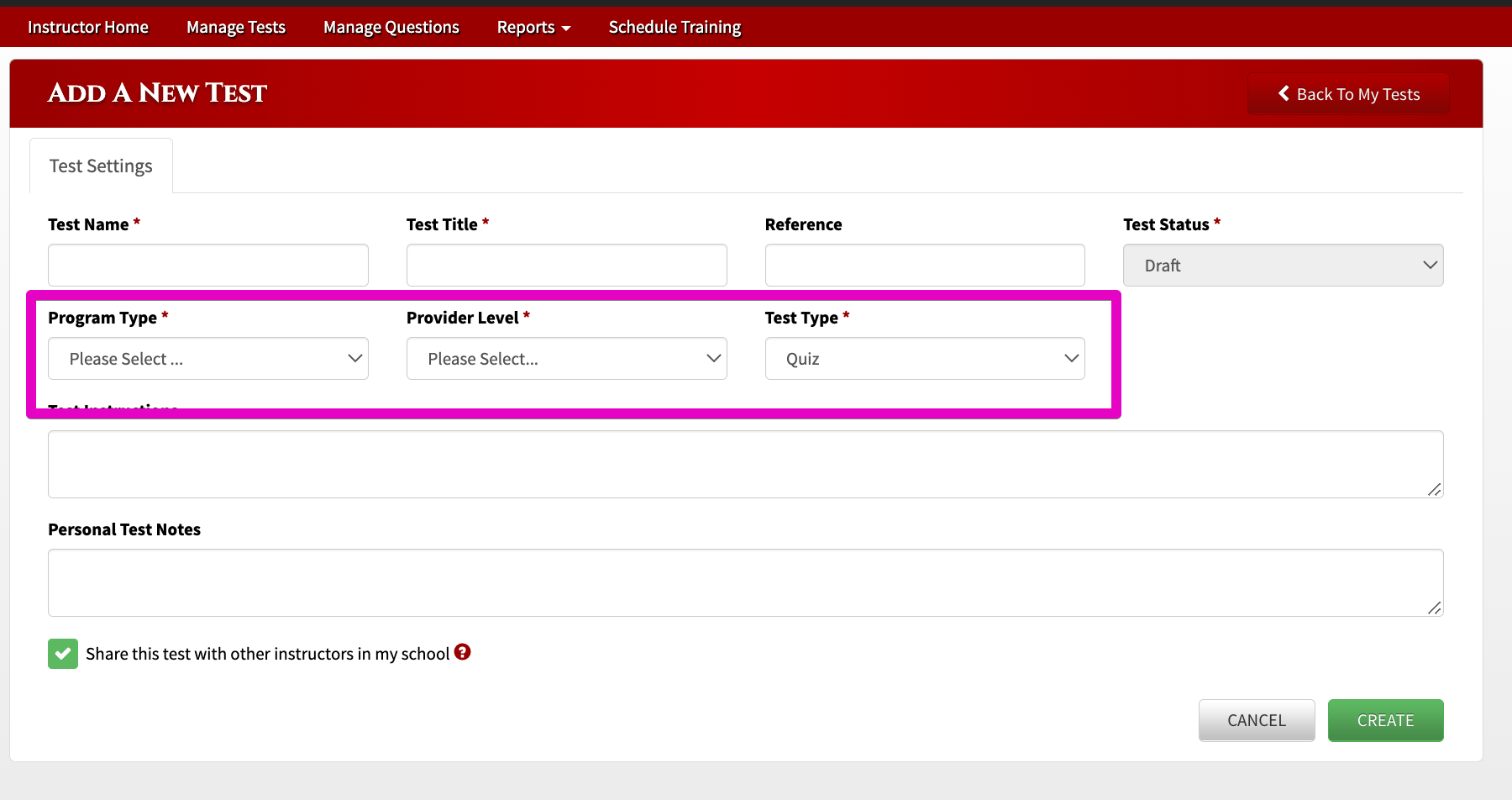This screenshot has height=800, width=1512.
Task: Open the Manage Tests page
Action: tap(236, 26)
